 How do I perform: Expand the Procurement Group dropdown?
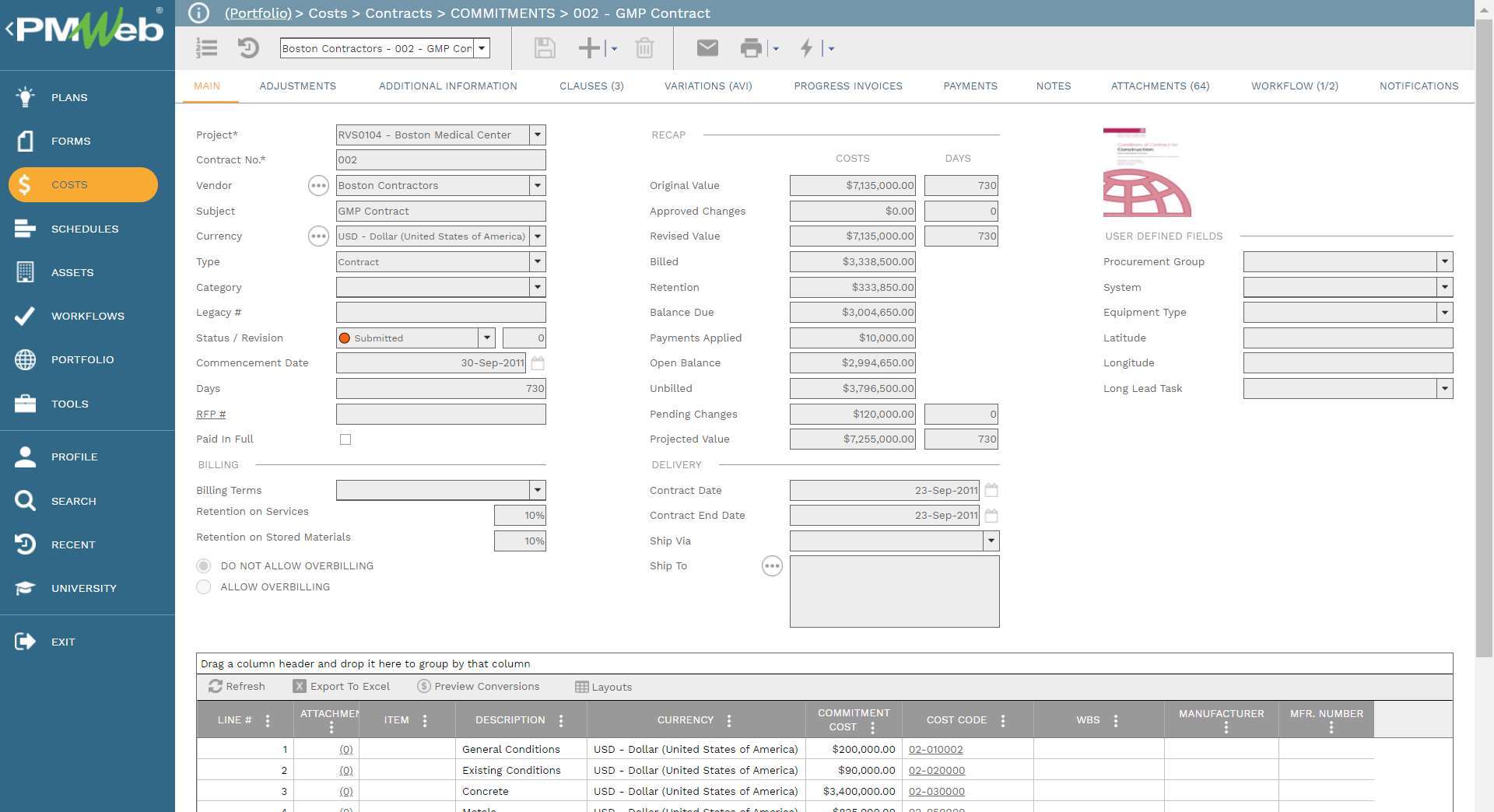(1445, 261)
